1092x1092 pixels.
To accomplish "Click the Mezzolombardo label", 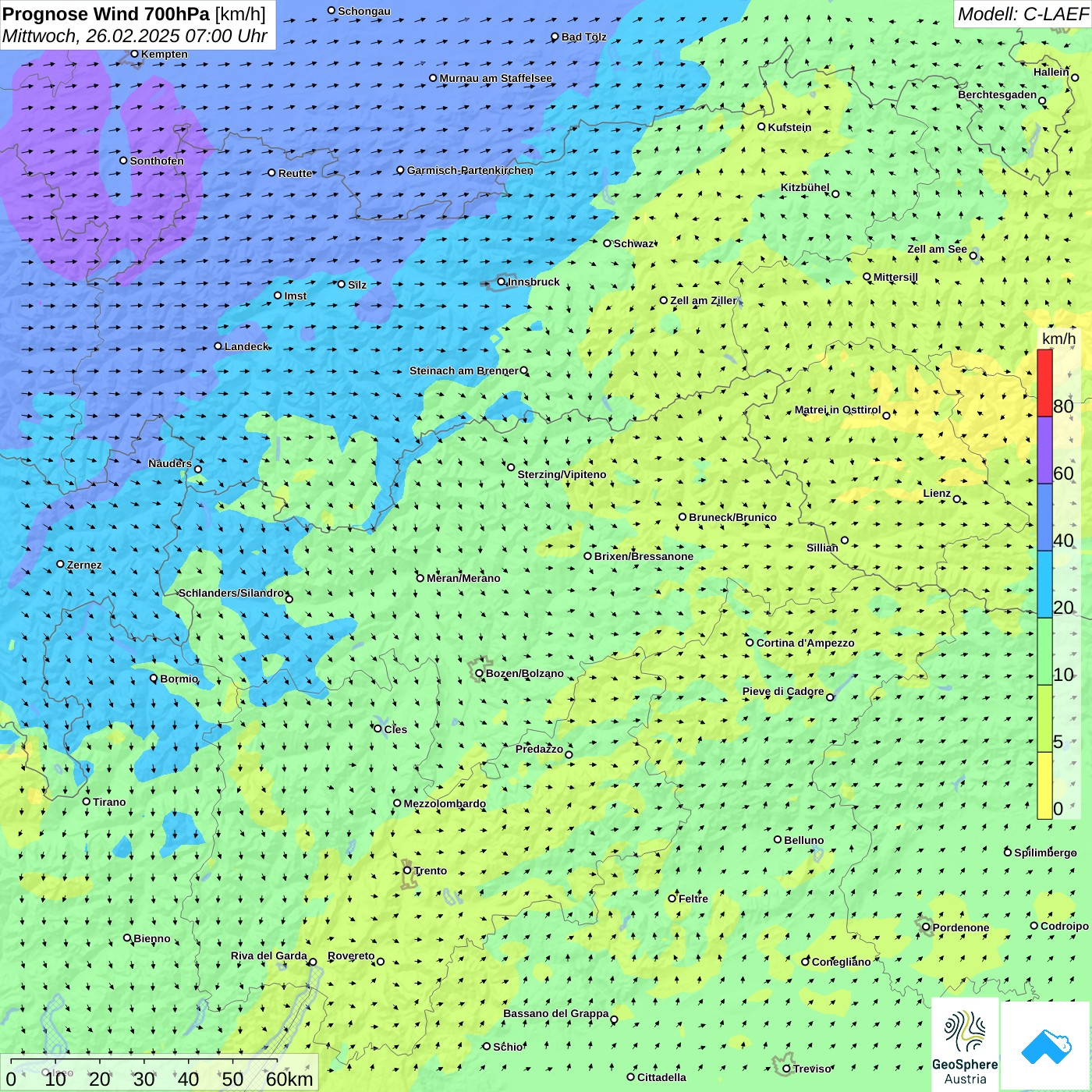I will tap(445, 803).
